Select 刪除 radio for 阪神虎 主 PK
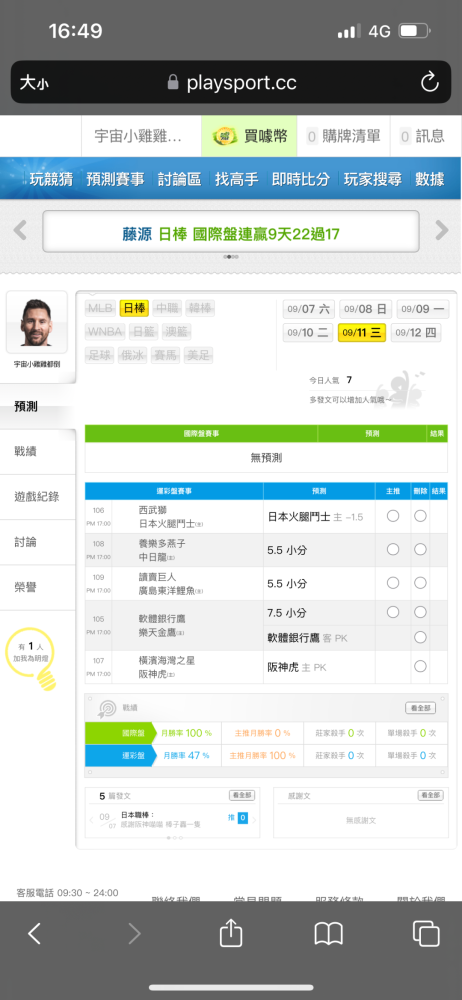Viewport: 462px width, 1000px height. [420, 666]
